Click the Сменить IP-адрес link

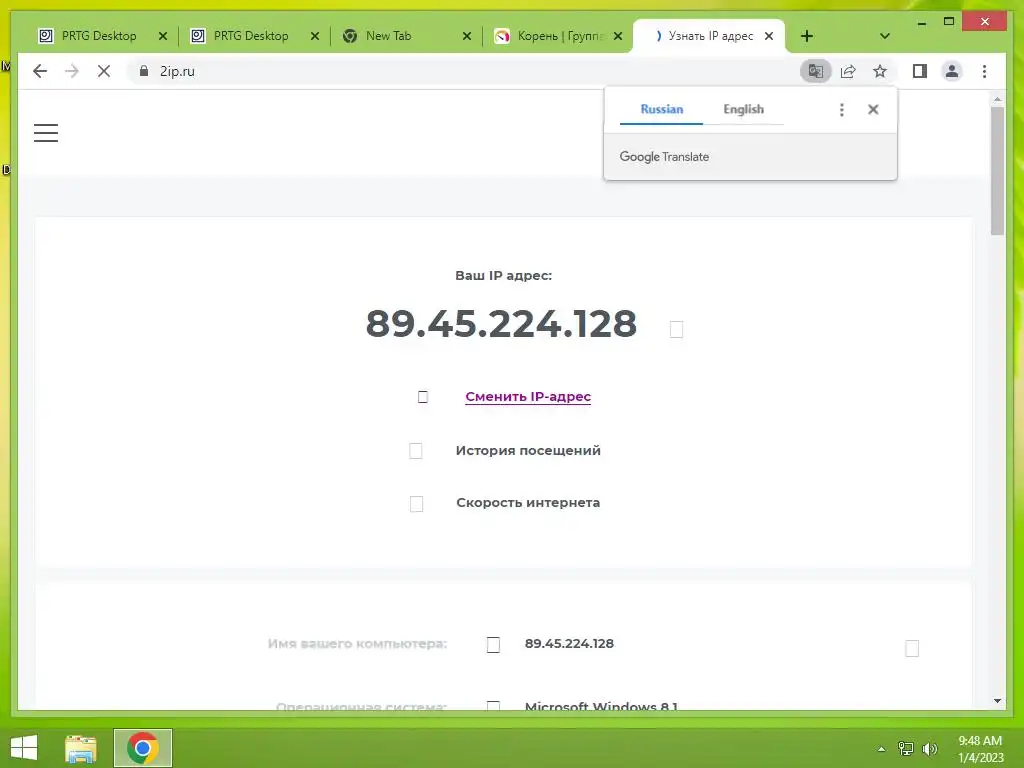(528, 396)
